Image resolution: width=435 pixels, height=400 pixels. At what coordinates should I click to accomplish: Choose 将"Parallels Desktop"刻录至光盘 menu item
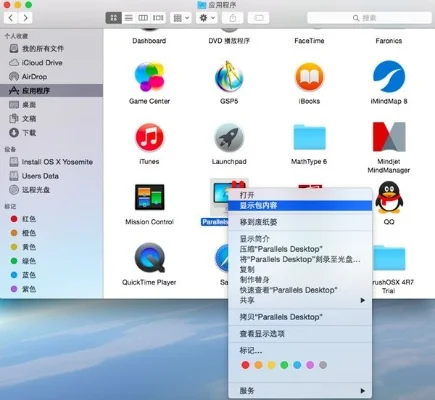[300, 259]
